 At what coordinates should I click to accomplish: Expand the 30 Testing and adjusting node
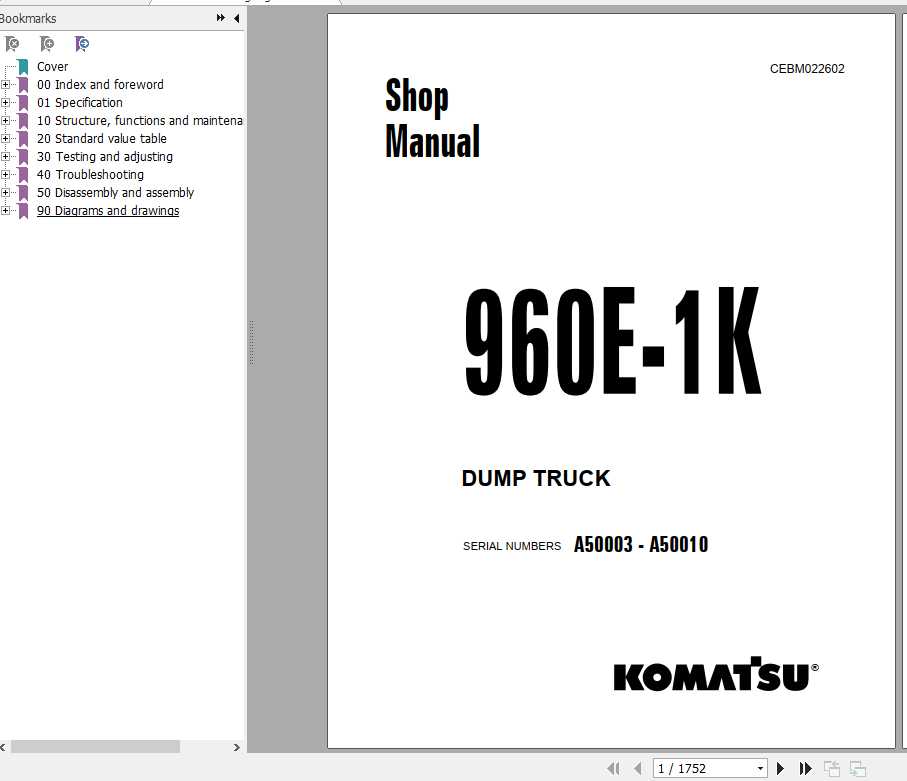[x=5, y=156]
